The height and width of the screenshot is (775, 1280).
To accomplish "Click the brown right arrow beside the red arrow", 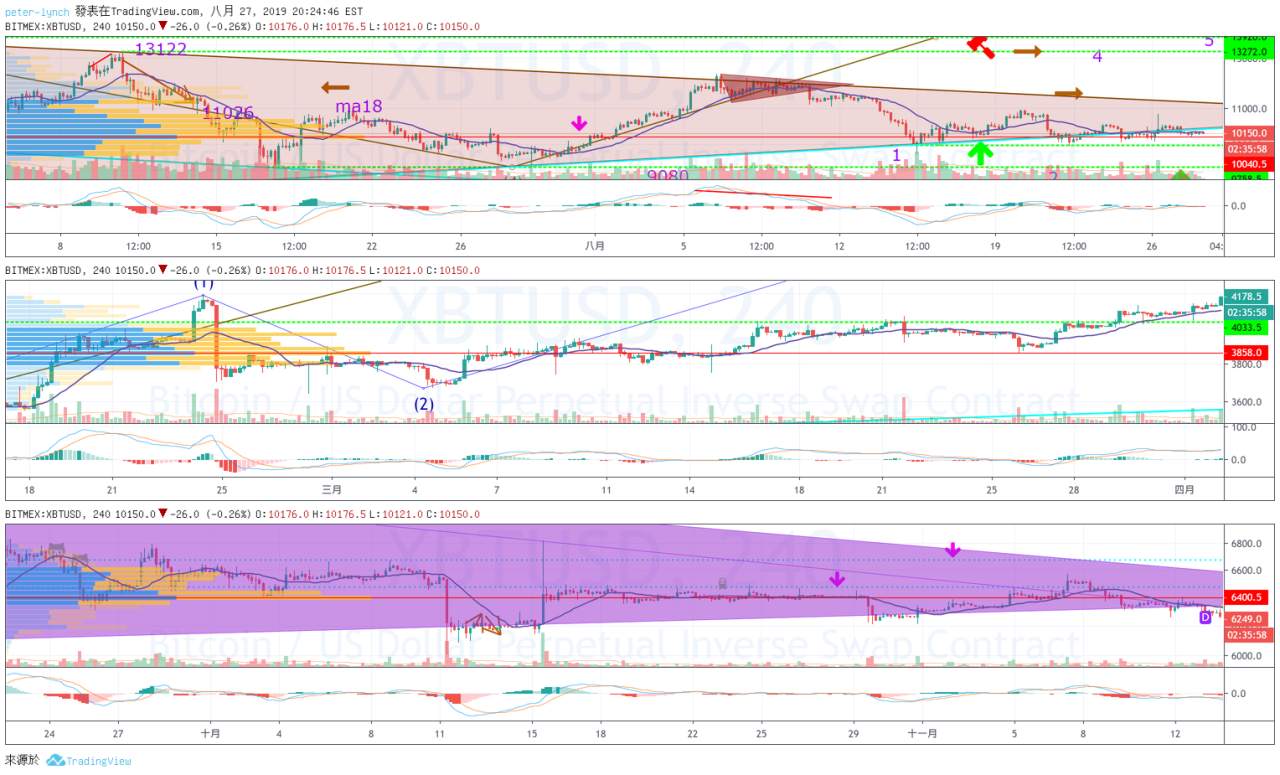I will point(1027,50).
